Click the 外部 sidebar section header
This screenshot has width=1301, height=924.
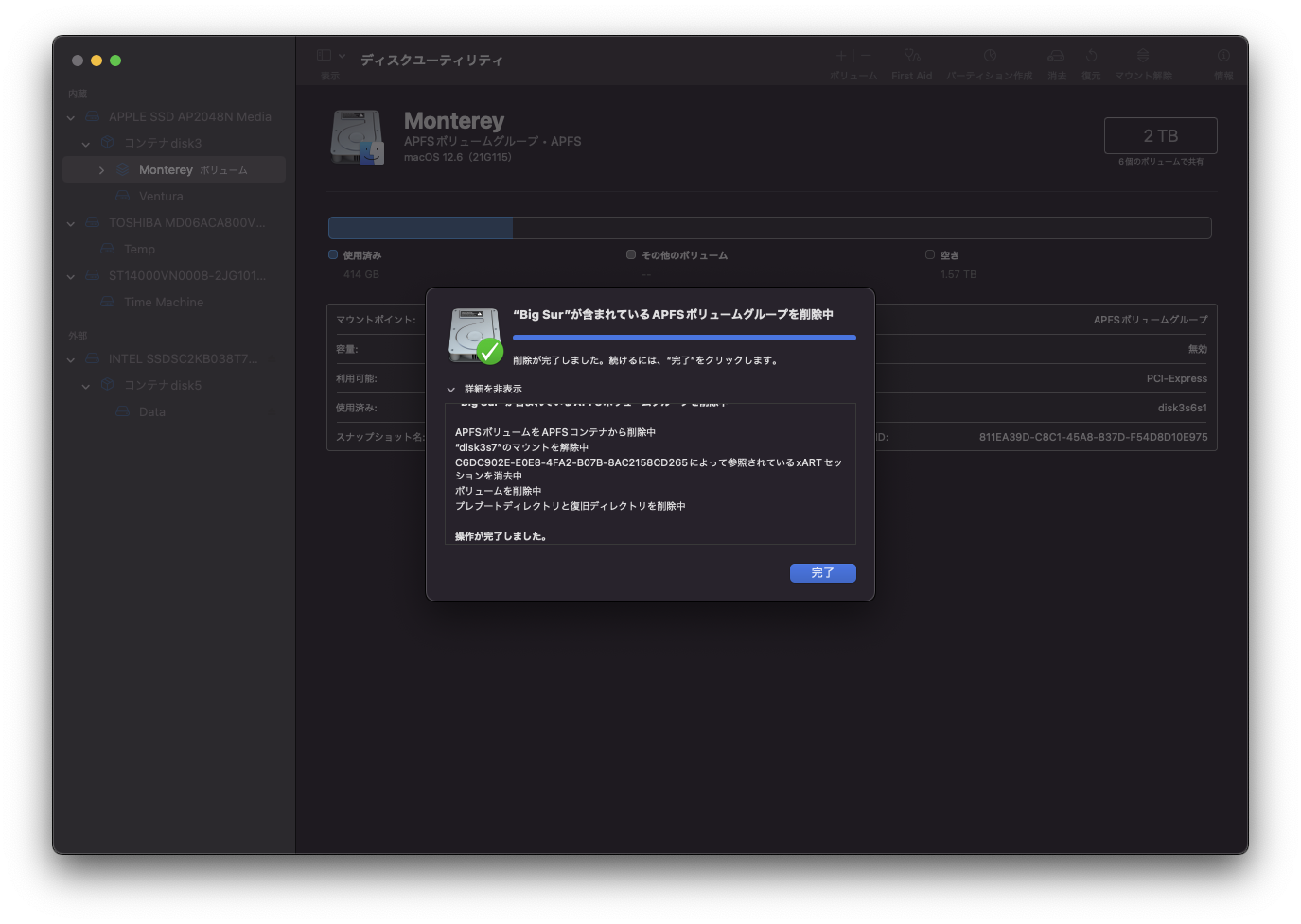click(x=78, y=336)
